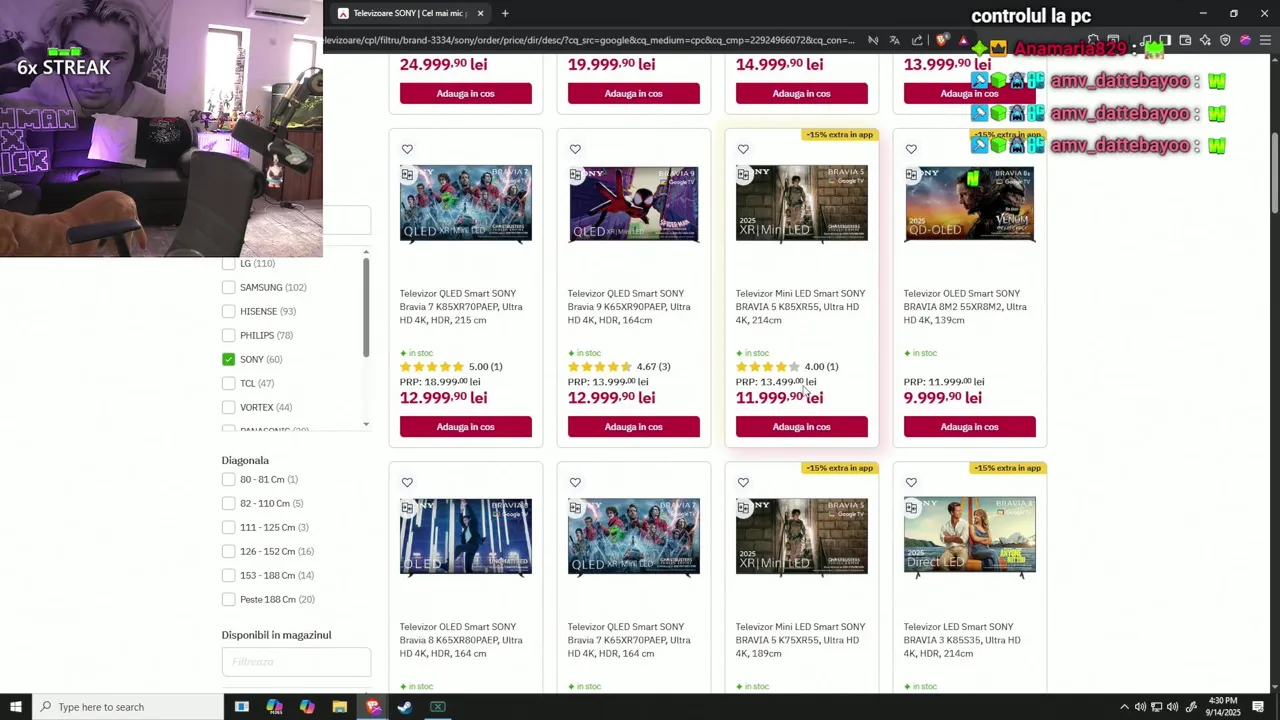Click the brand list scroll-down arrow
This screenshot has height=720, width=1280.
(x=366, y=424)
